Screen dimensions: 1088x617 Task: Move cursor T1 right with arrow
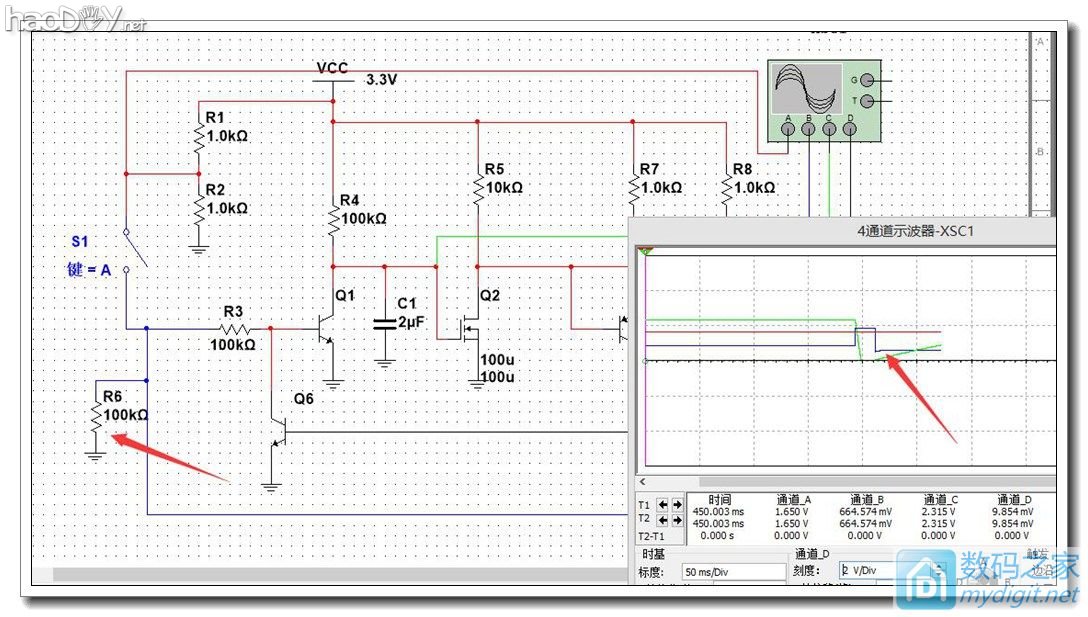point(677,505)
